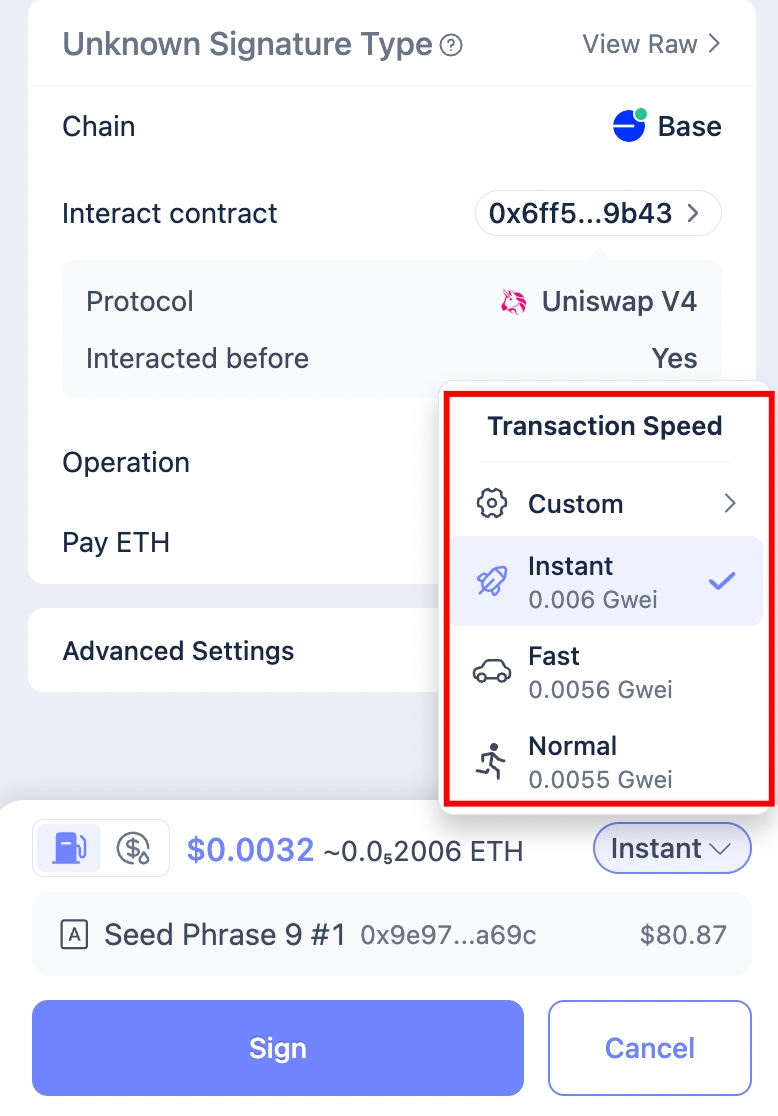The width and height of the screenshot is (778, 1116).
Task: Expand the Custom gas submenu arrow
Action: click(x=730, y=504)
